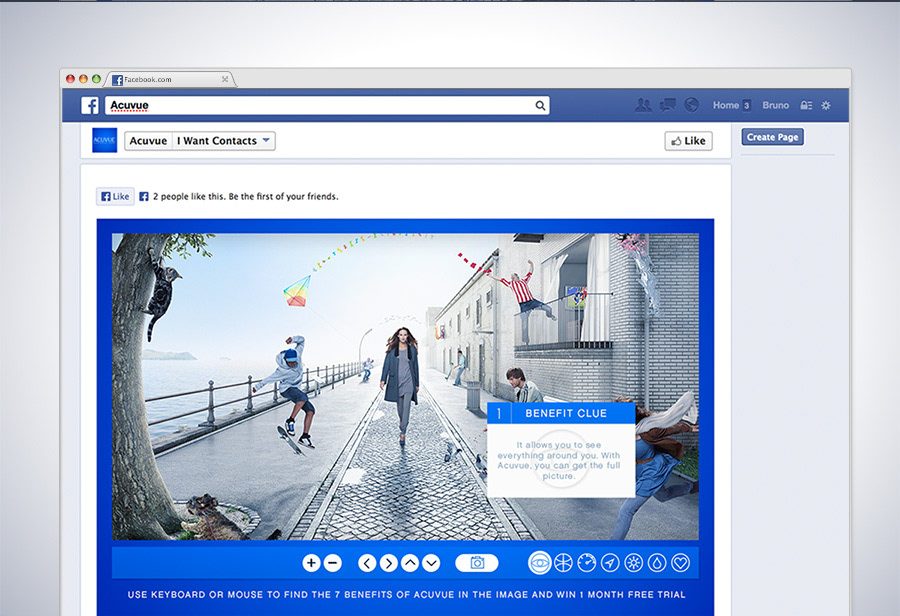This screenshot has height=616, width=900.
Task: Click the cat climbing the tree
Action: coord(161,293)
